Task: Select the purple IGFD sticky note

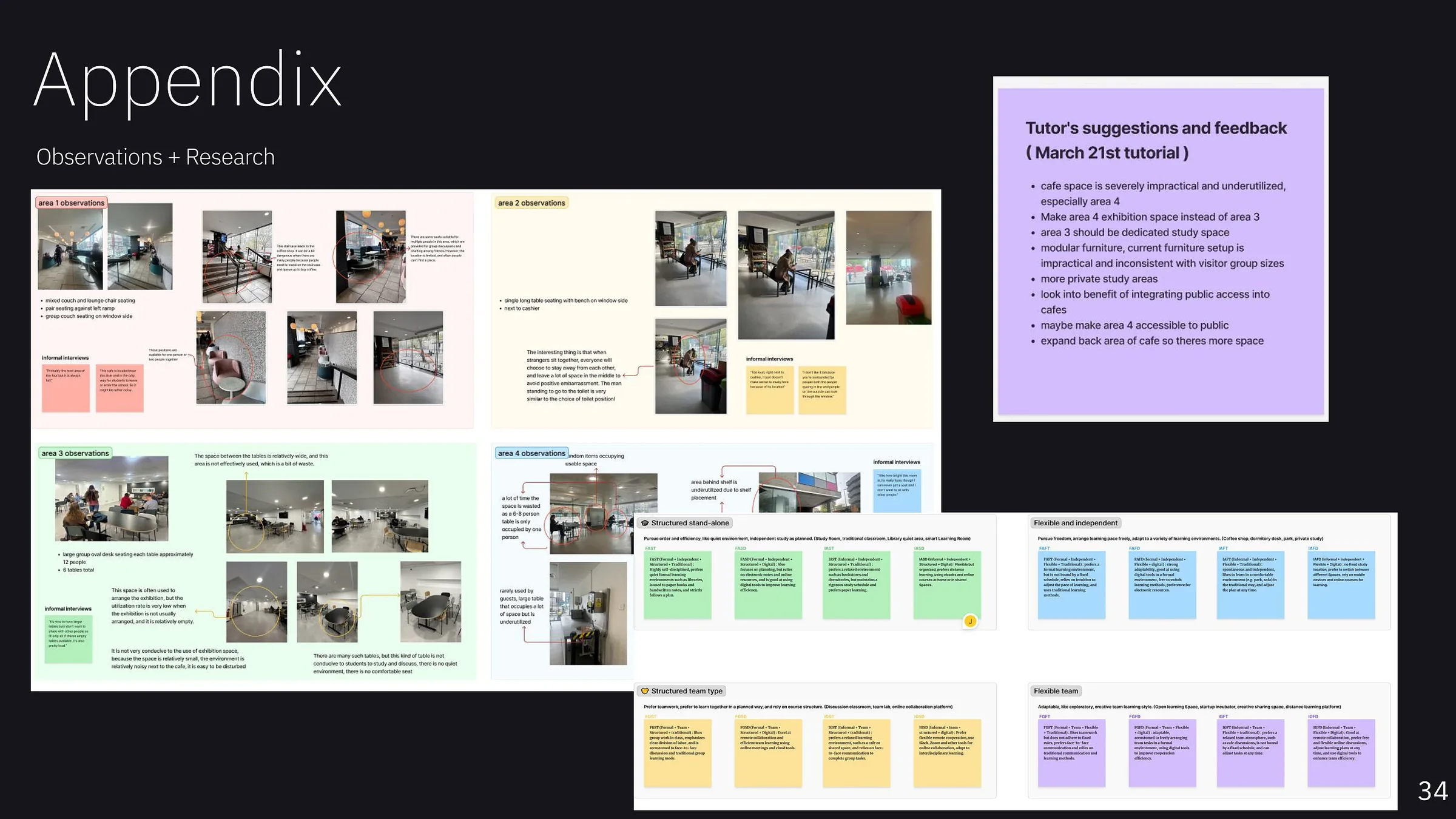Action: point(1341,753)
